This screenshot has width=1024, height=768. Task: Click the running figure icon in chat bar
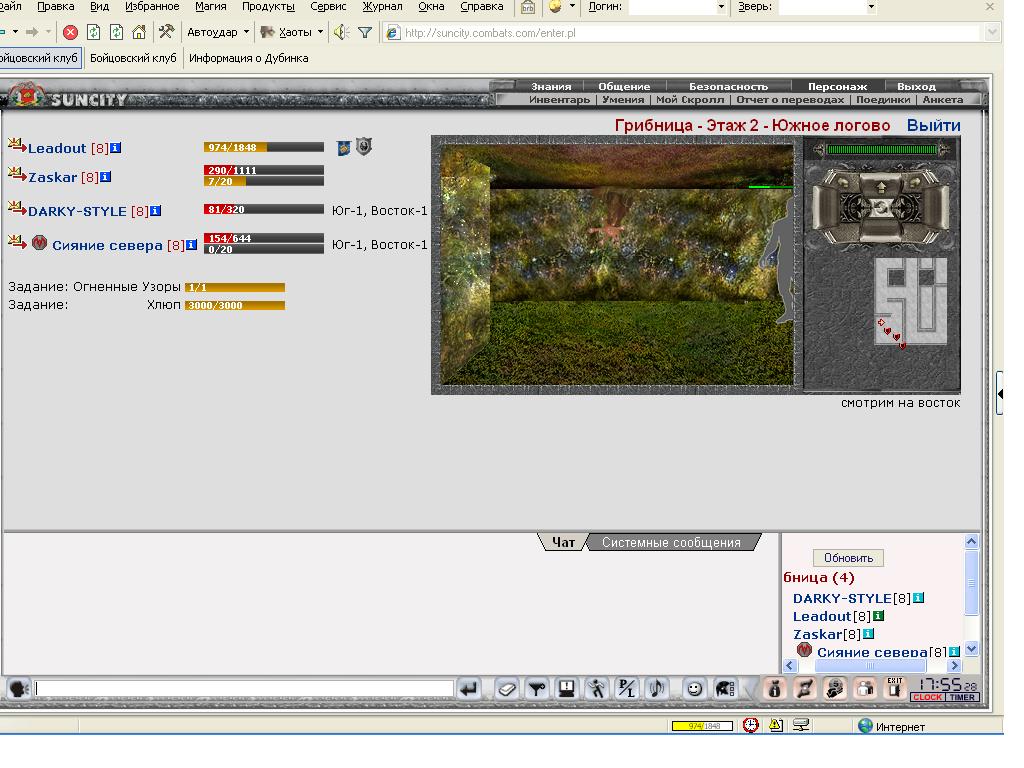[596, 688]
